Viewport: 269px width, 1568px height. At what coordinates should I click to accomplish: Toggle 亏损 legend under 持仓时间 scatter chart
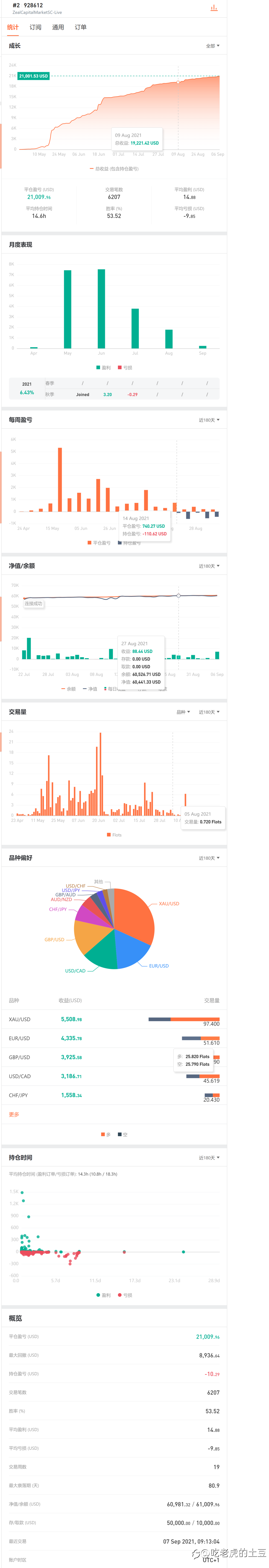pos(125,1295)
